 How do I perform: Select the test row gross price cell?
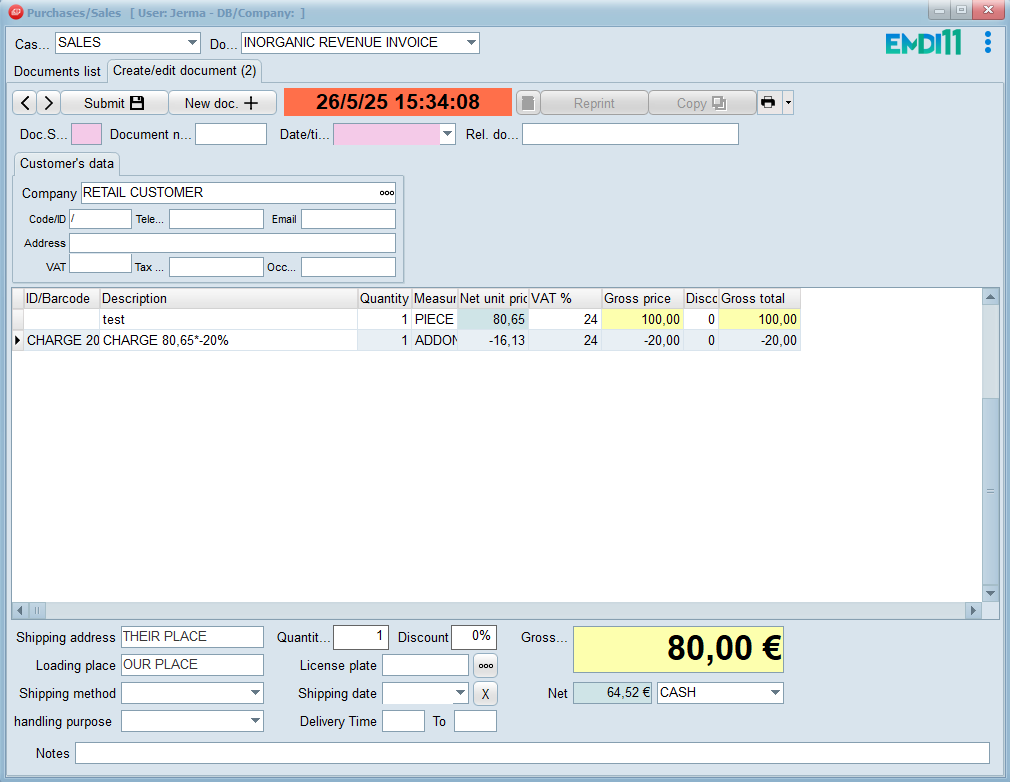(x=642, y=320)
